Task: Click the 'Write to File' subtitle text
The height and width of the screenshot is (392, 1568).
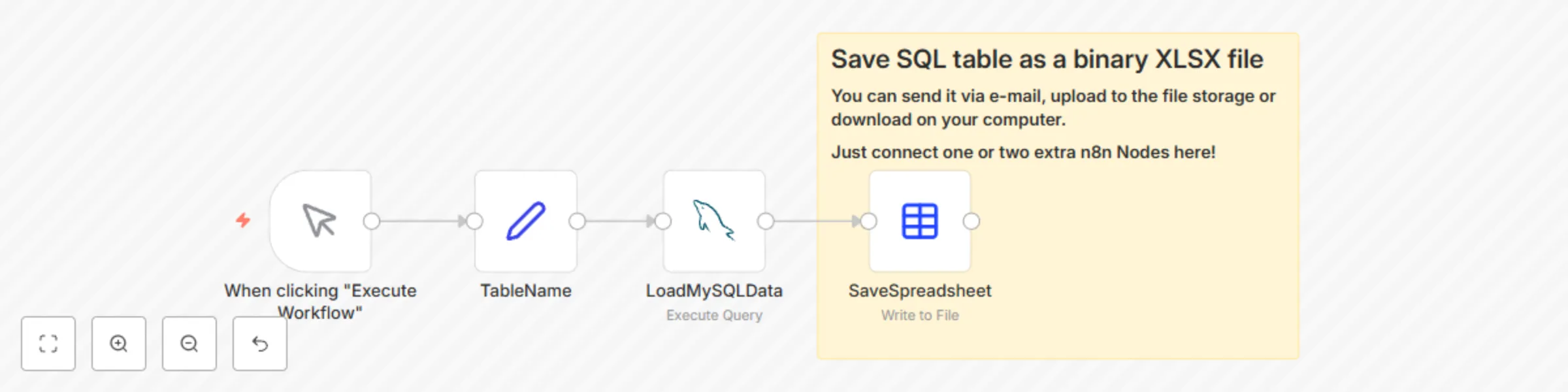Action: click(919, 315)
